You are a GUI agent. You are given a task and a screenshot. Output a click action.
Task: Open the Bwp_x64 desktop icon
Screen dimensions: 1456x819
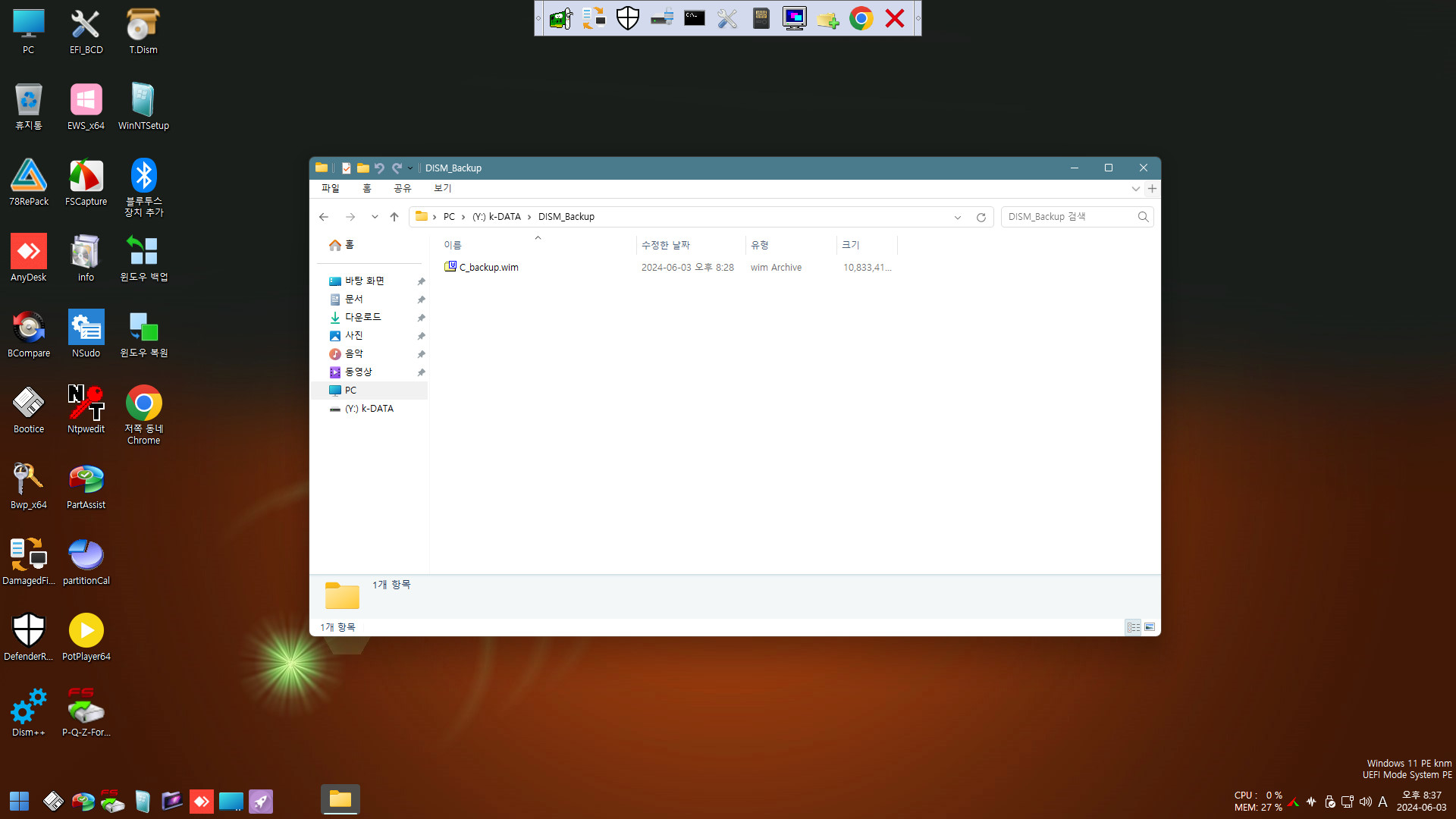click(29, 486)
